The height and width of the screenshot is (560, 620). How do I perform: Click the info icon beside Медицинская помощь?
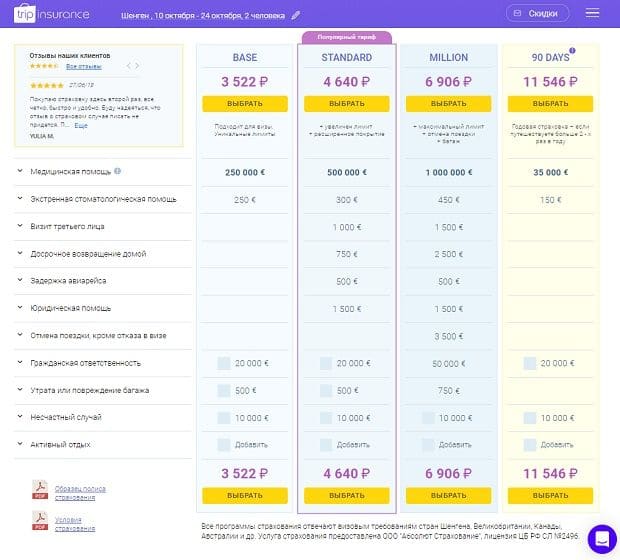[118, 172]
